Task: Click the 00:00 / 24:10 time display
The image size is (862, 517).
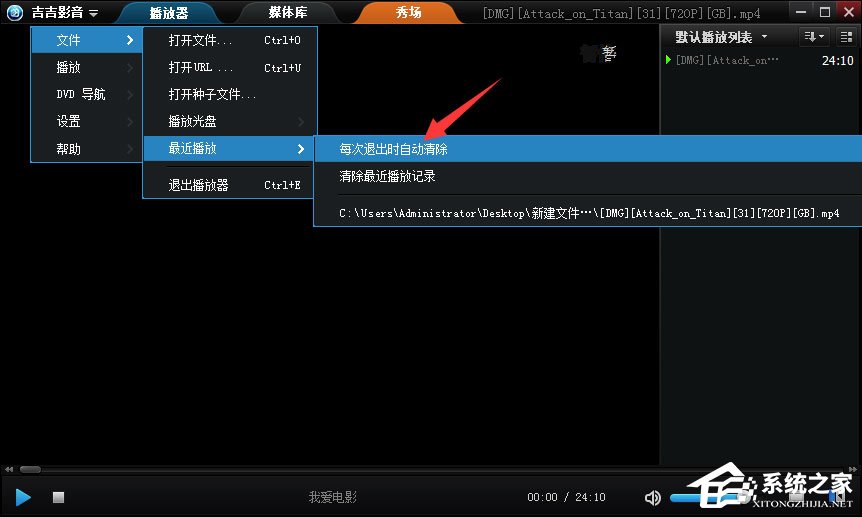Action: [x=566, y=497]
